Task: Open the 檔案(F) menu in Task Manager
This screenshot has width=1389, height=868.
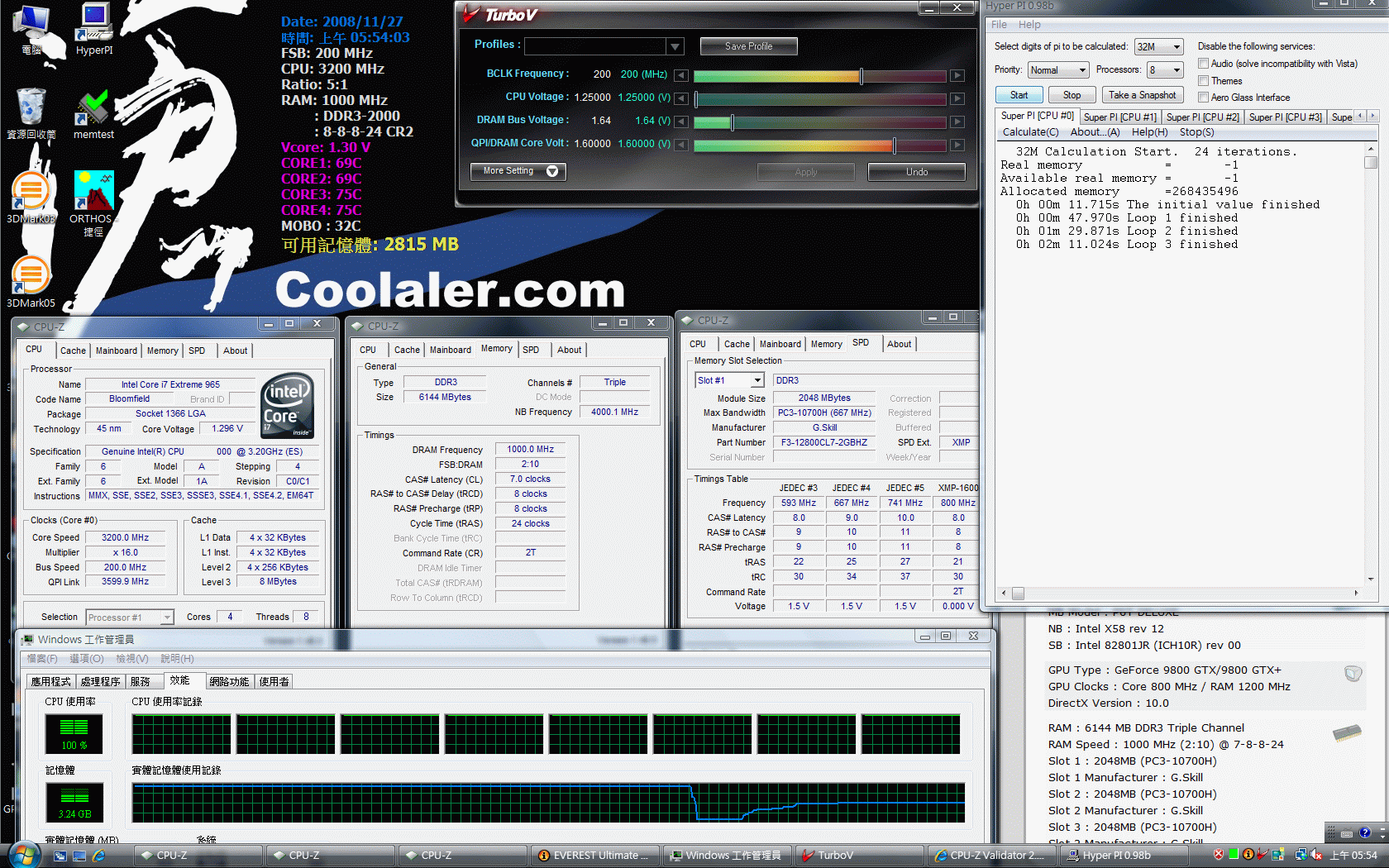Action: [x=42, y=659]
